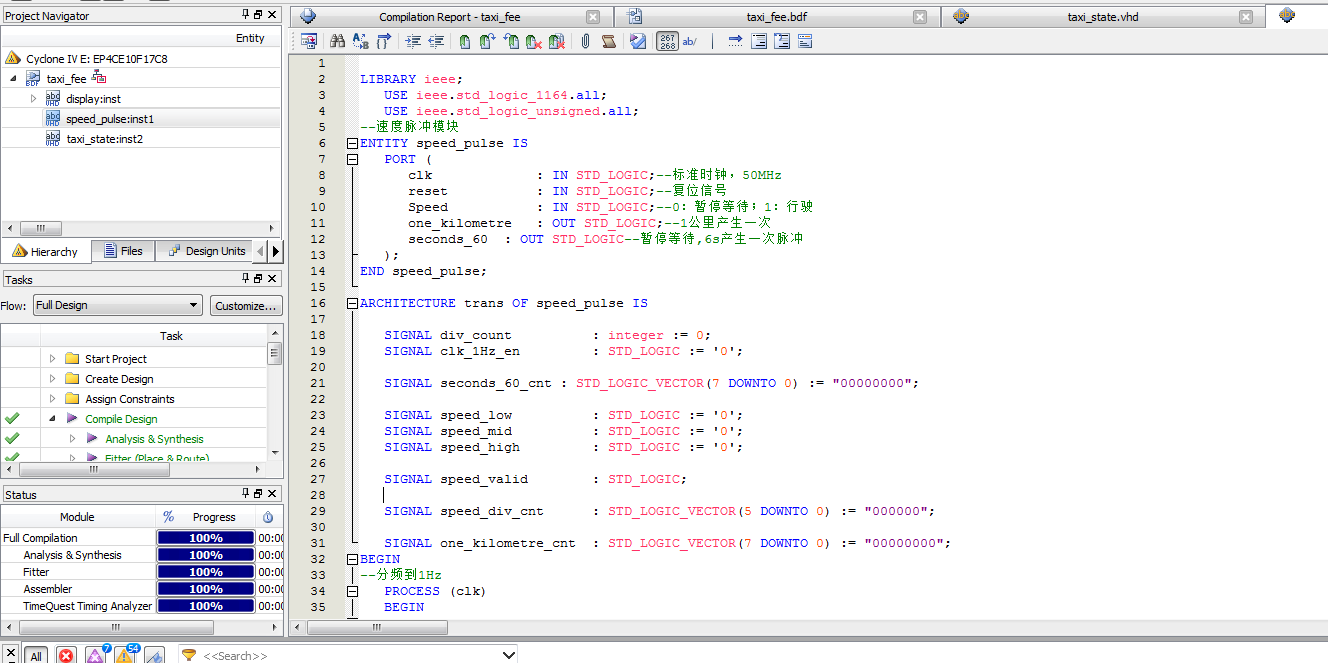Expand the display:inst hierarchy node
This screenshot has width=1328, height=663.
click(33, 99)
